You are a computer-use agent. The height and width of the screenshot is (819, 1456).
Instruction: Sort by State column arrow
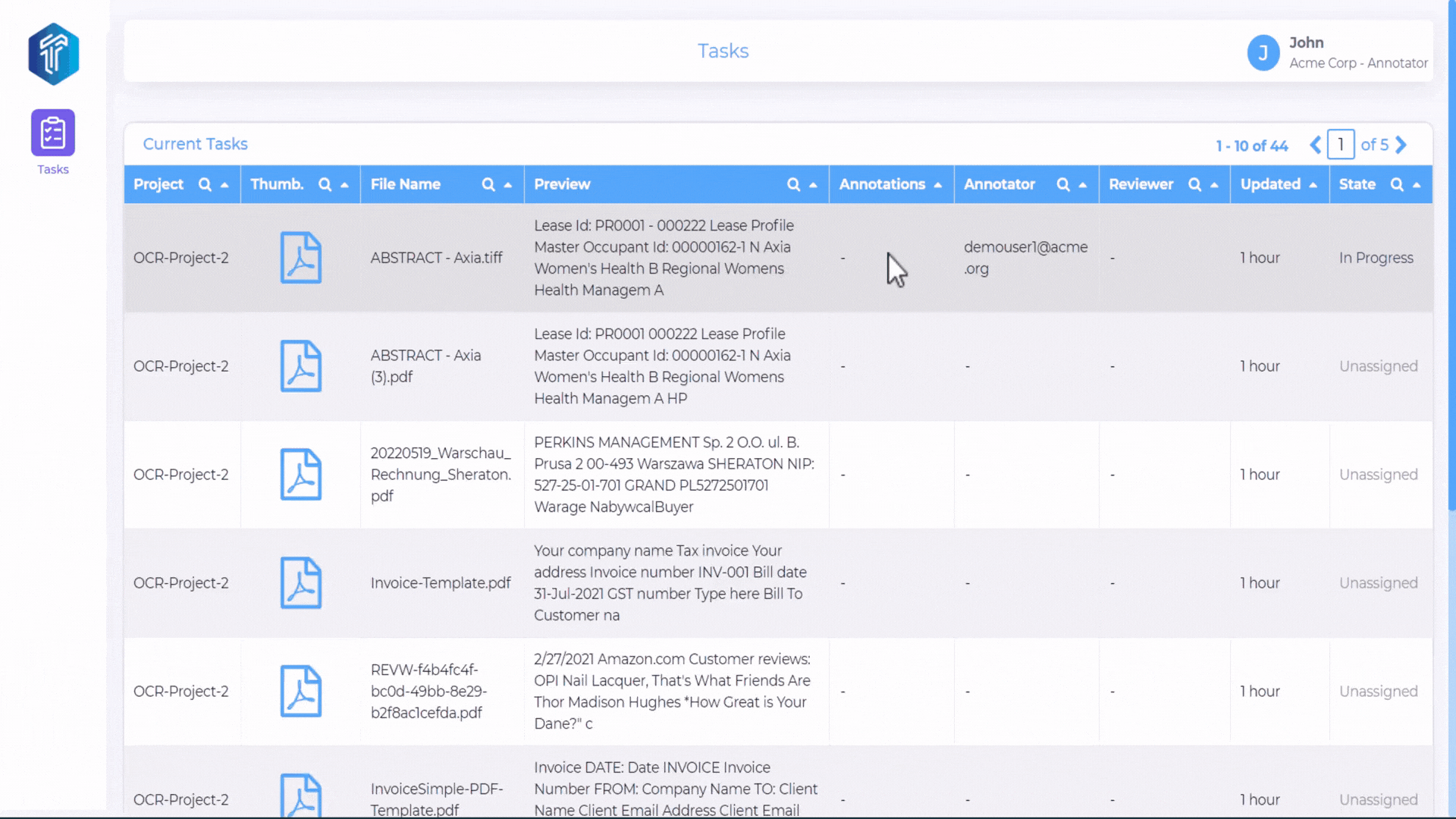click(x=1417, y=185)
